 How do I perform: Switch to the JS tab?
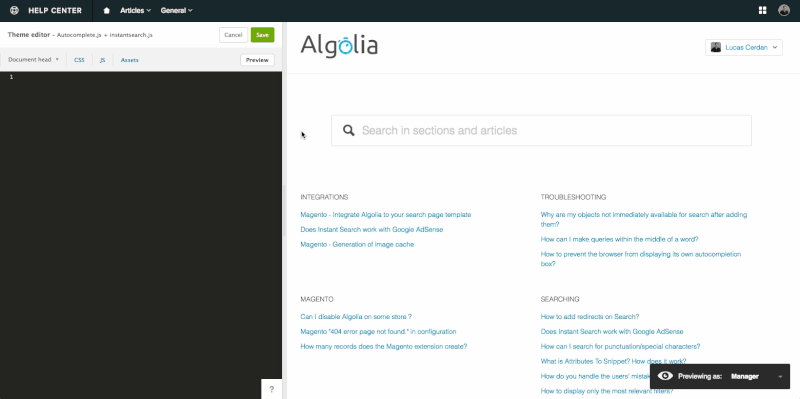click(x=102, y=60)
